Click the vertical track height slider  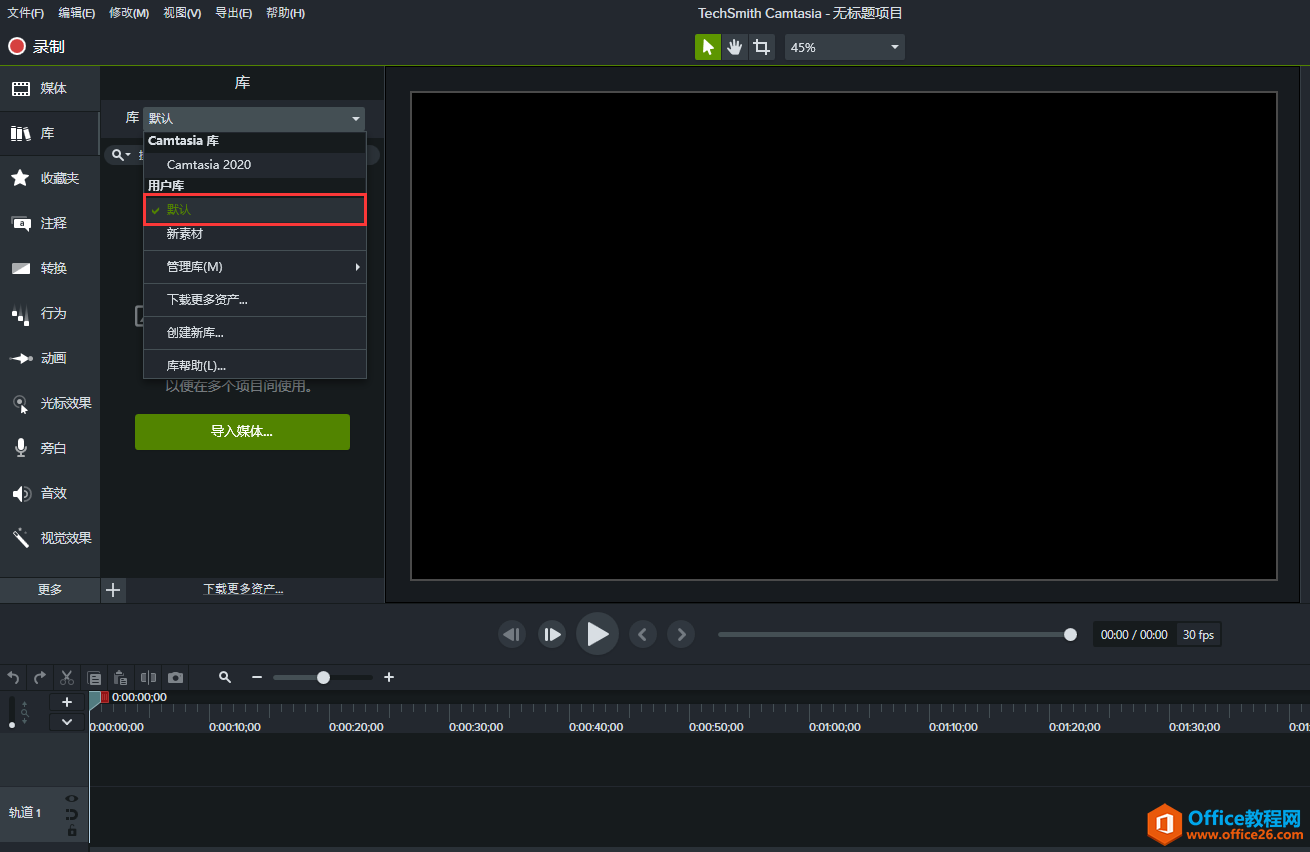click(12, 712)
